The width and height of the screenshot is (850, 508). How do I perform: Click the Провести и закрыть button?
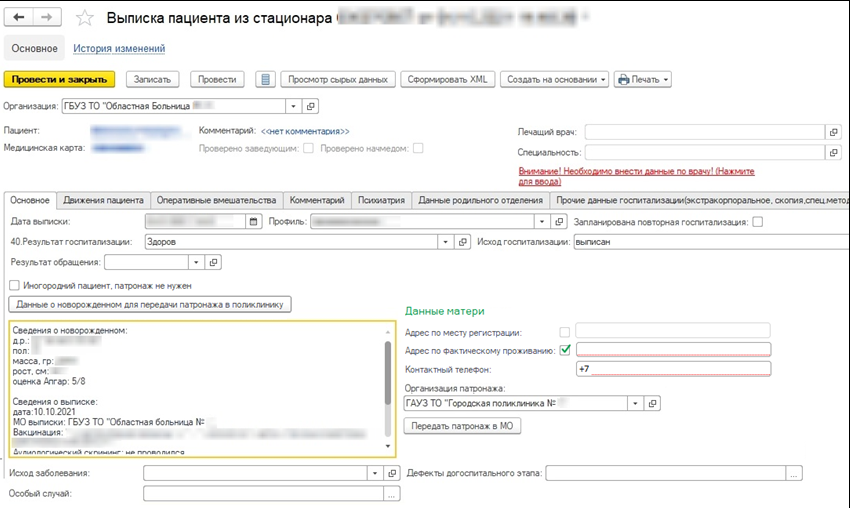click(60, 80)
